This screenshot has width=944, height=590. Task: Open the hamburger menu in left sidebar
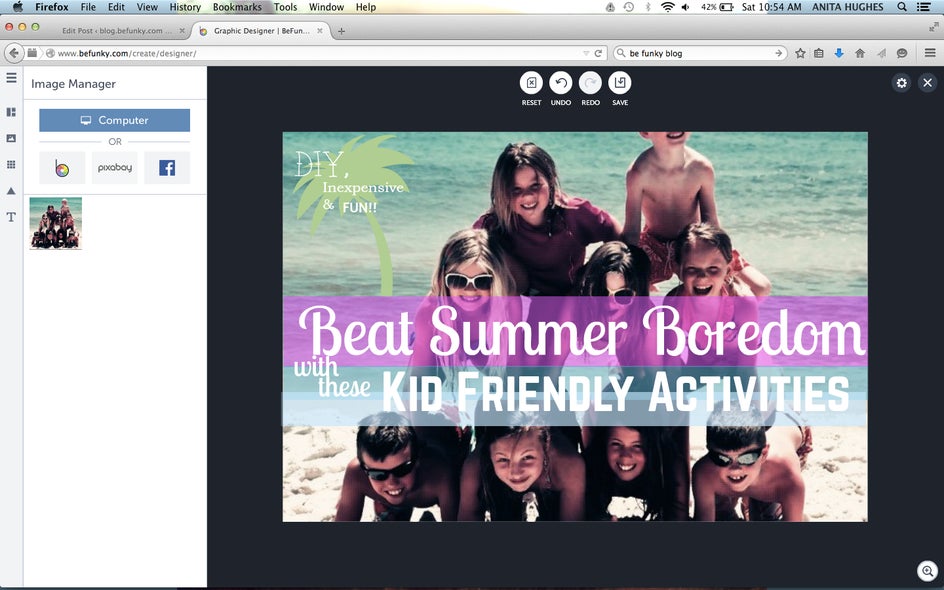pos(11,78)
